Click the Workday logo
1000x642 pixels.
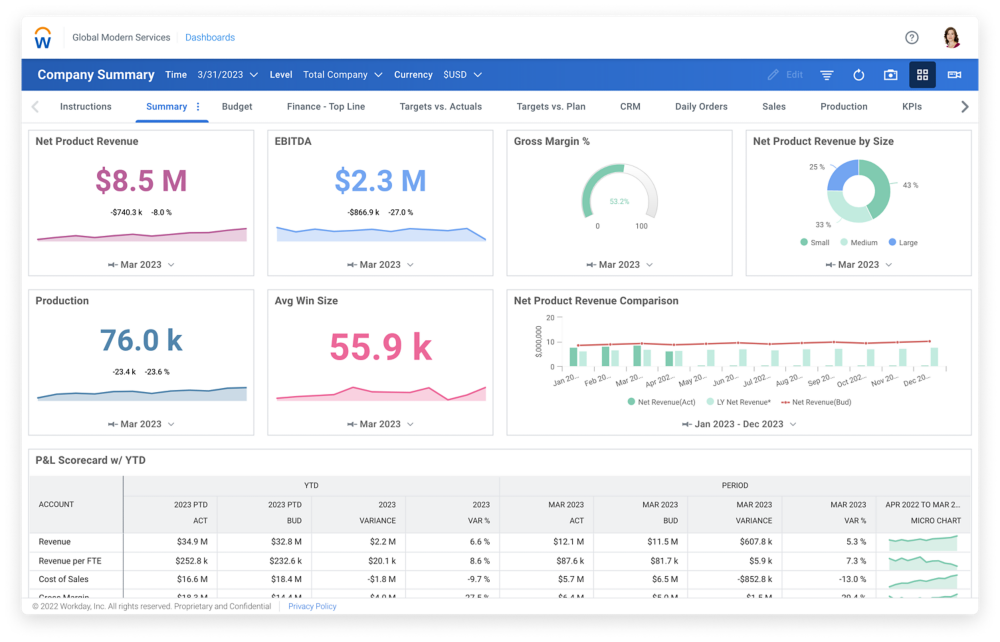point(41,37)
